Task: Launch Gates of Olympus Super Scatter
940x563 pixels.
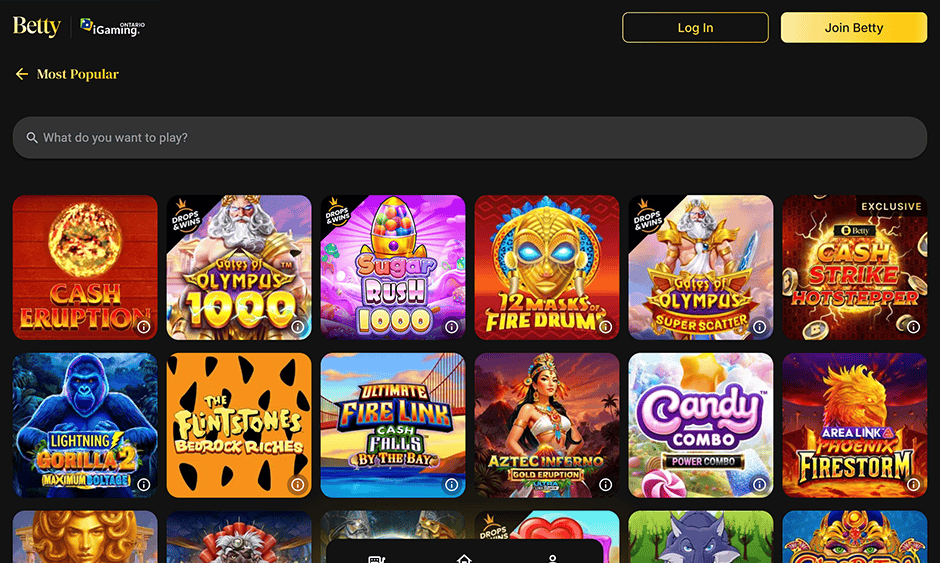Action: (x=701, y=267)
